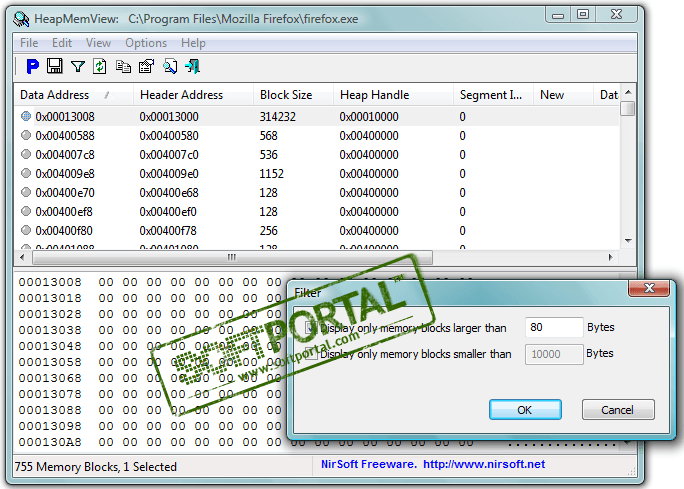Toggle 'Display only memory blocks larger than' checkbox
Image resolution: width=684 pixels, height=489 pixels.
click(309, 328)
